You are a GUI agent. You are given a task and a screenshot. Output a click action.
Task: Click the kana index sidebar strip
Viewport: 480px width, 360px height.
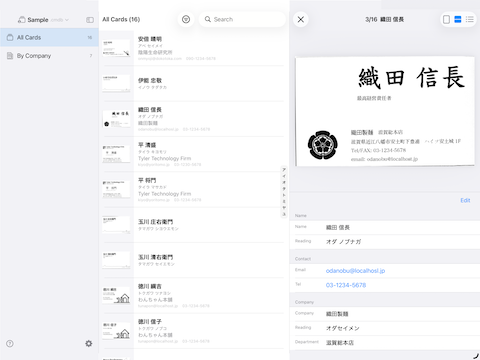284,192
